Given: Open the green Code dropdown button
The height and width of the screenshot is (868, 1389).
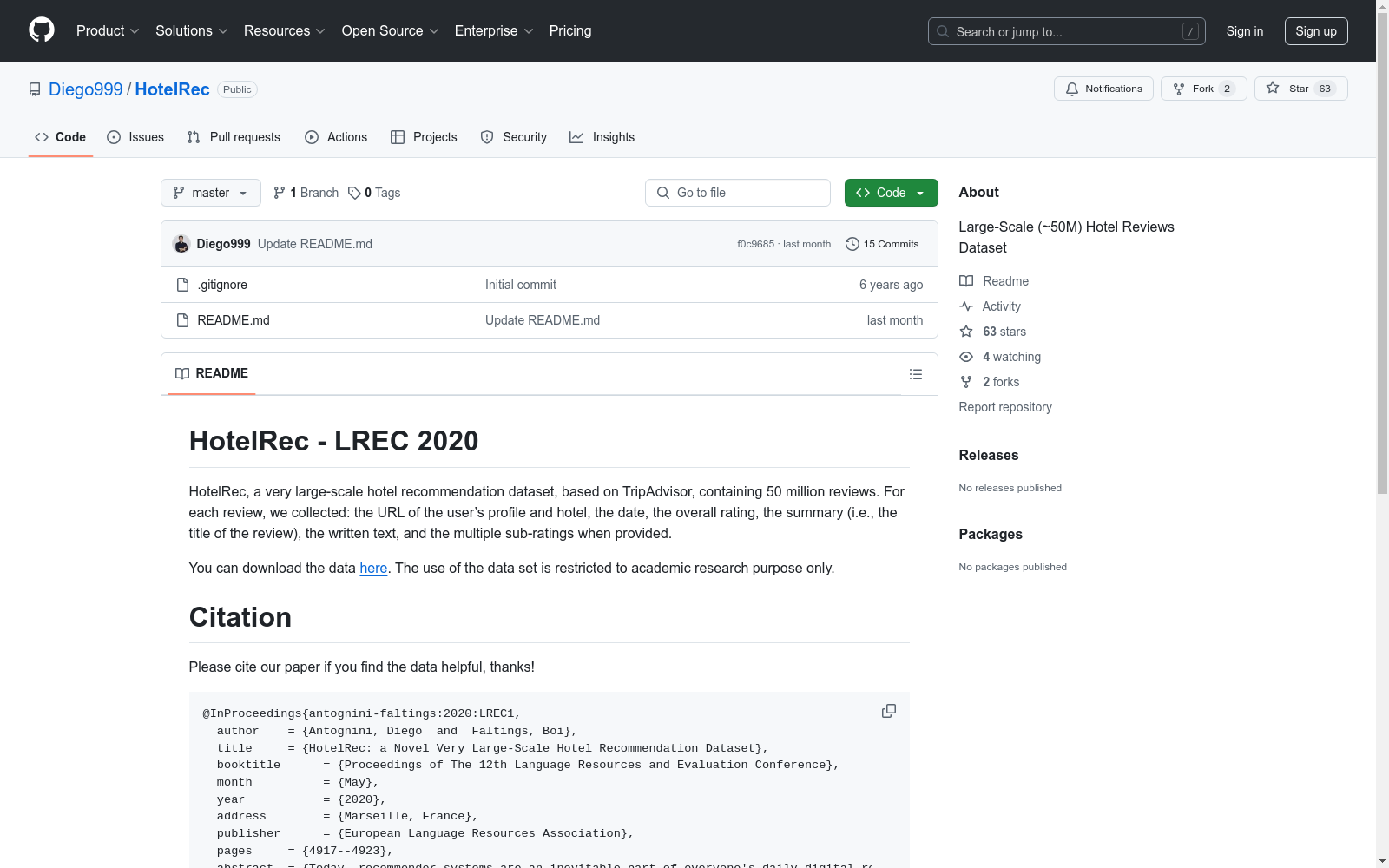Looking at the screenshot, I should [x=891, y=193].
